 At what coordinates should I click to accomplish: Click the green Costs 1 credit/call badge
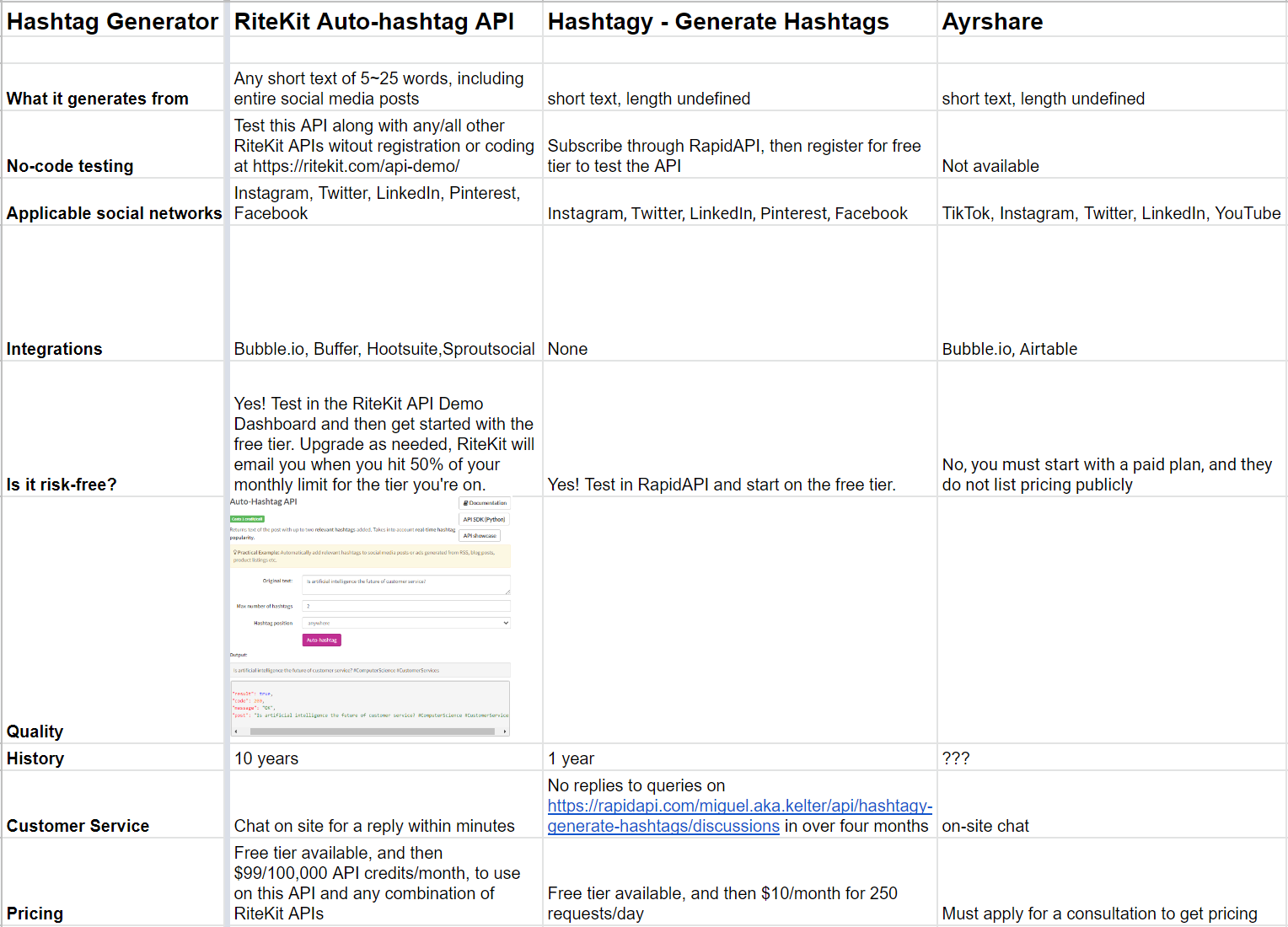[247, 519]
